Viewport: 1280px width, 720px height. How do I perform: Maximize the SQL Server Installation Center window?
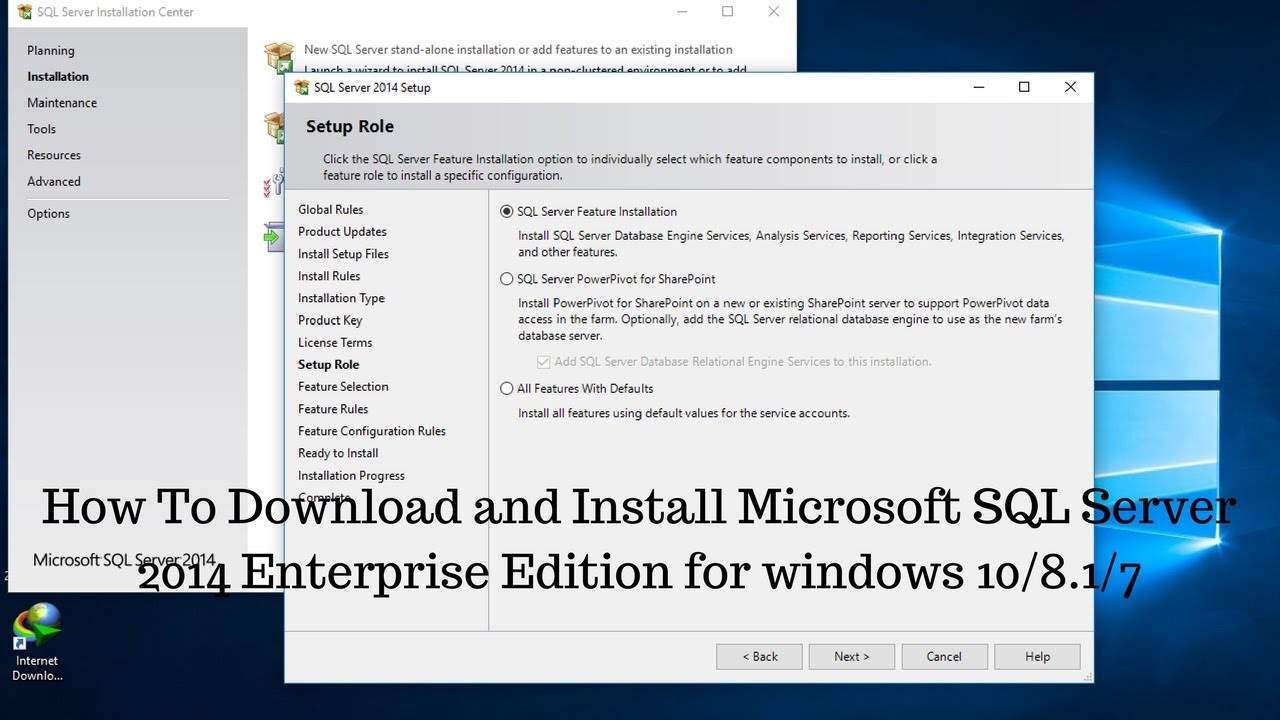(x=727, y=12)
